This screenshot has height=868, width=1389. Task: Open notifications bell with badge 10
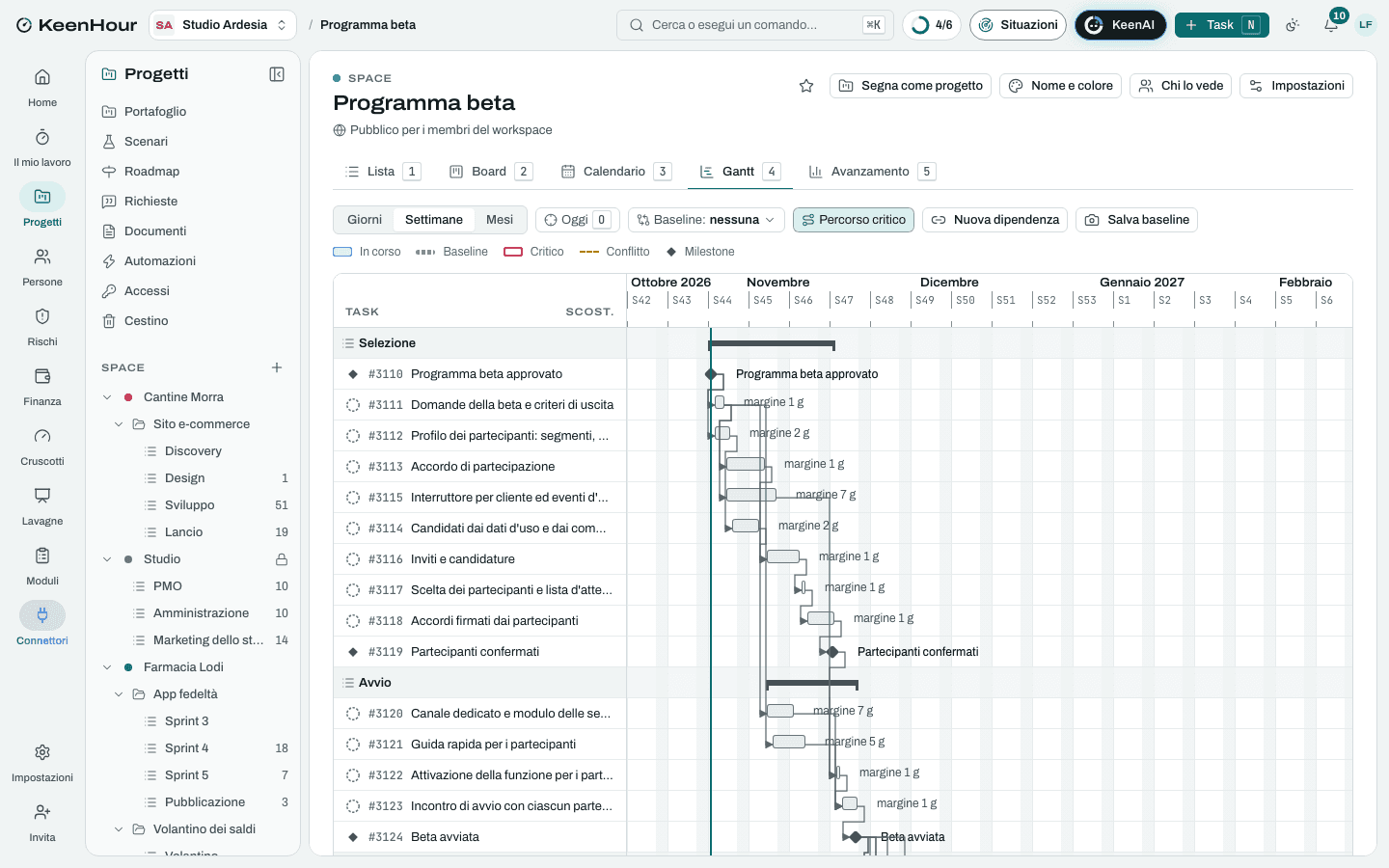[1331, 25]
